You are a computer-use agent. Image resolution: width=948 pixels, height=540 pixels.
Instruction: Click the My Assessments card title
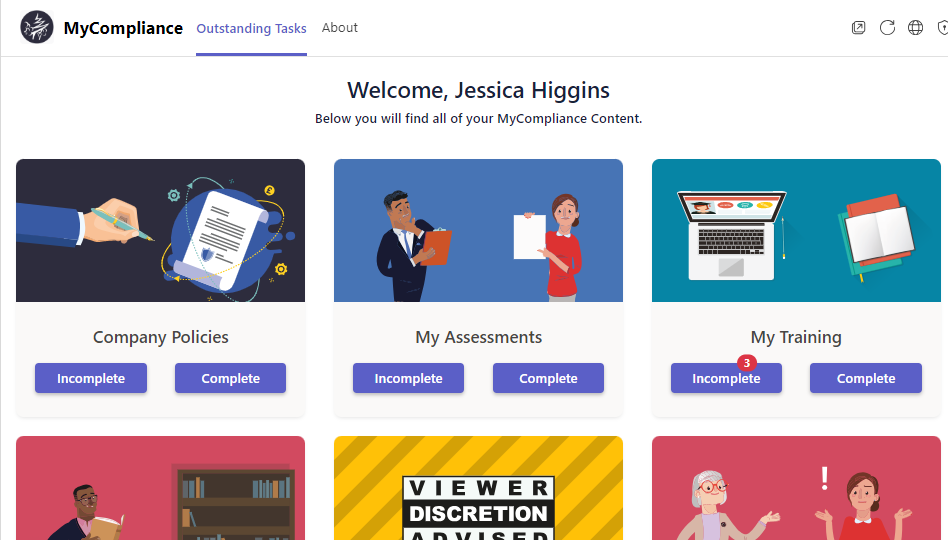(478, 337)
